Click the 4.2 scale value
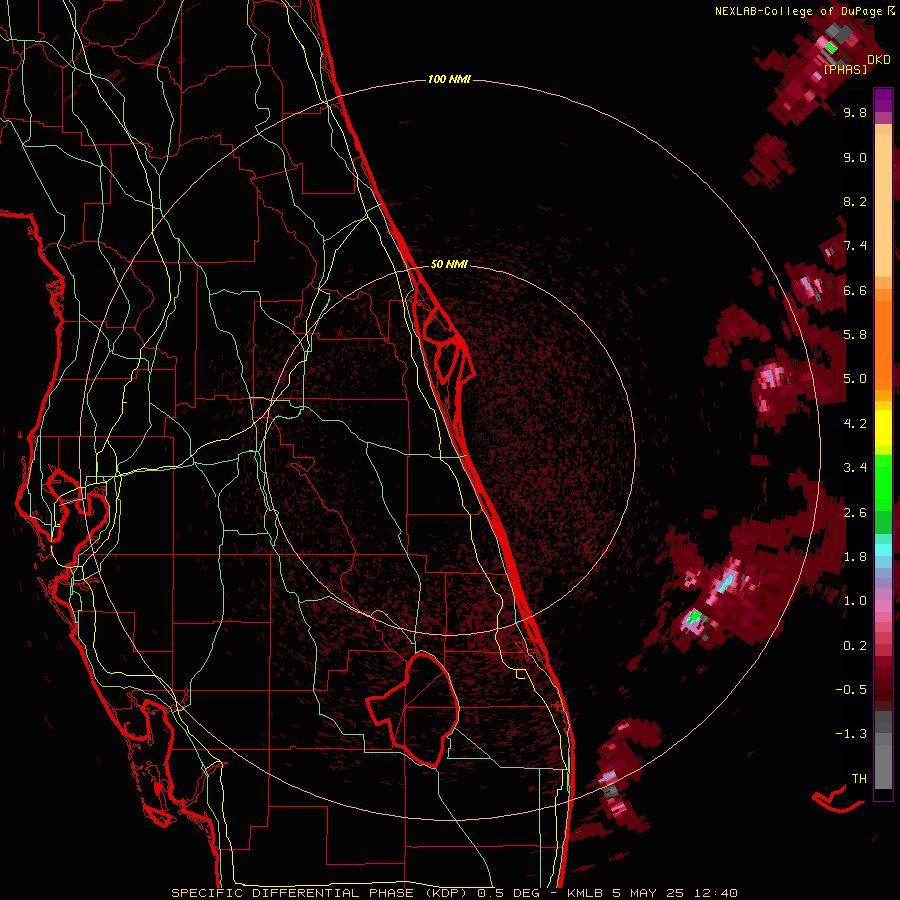Screen dimensions: 900x900 855,424
